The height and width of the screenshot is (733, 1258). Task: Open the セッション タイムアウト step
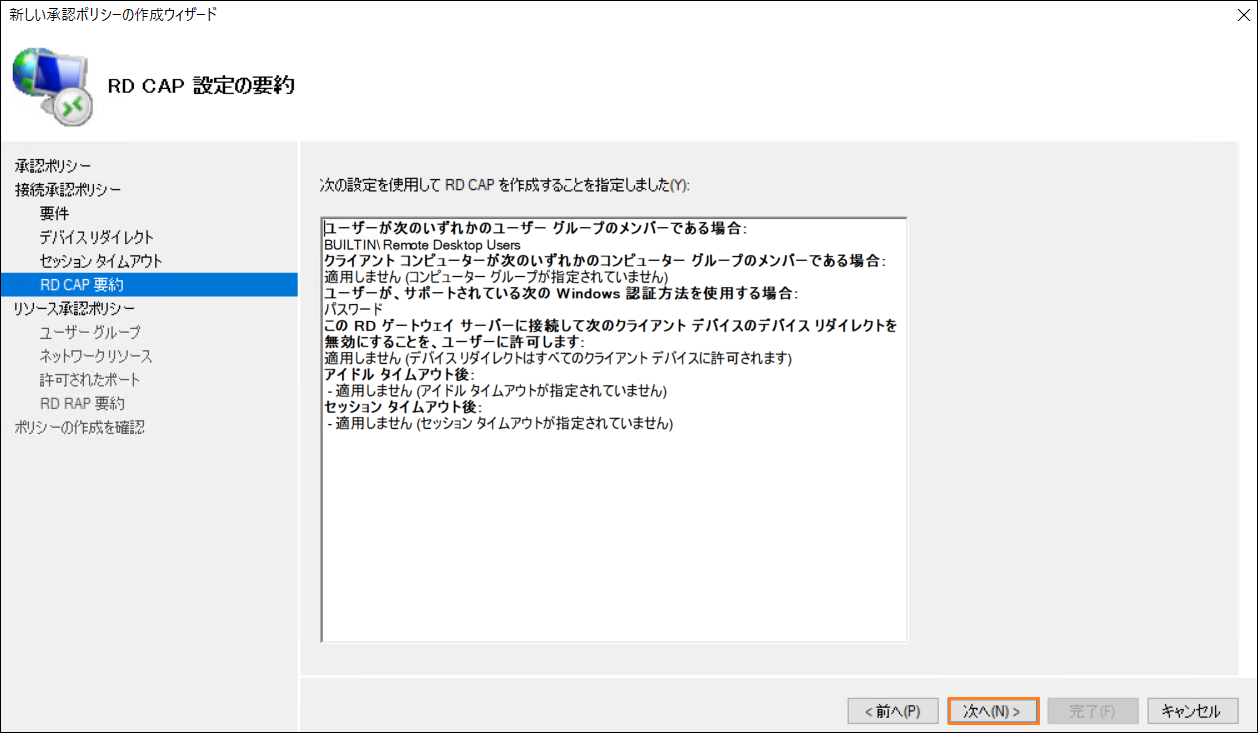coord(101,261)
